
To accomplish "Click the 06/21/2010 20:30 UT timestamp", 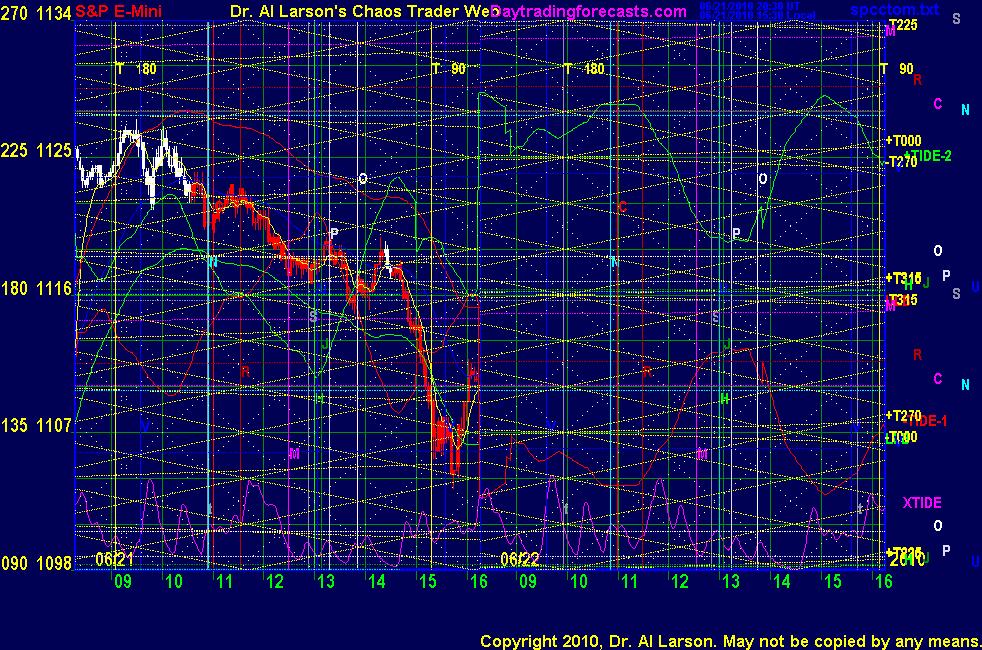I will pos(750,6).
